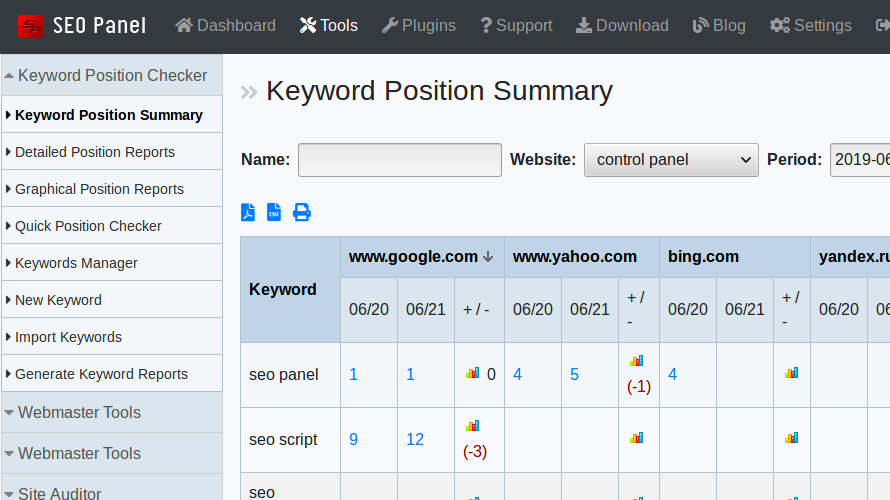Focus the Name input field

tap(400, 160)
